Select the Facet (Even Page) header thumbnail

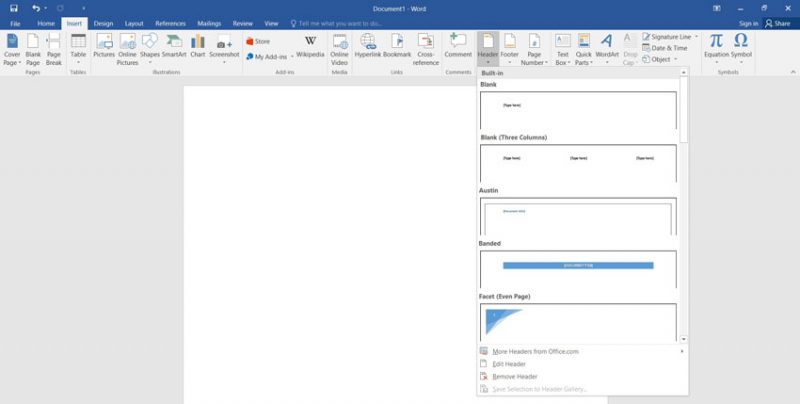[x=578, y=322]
